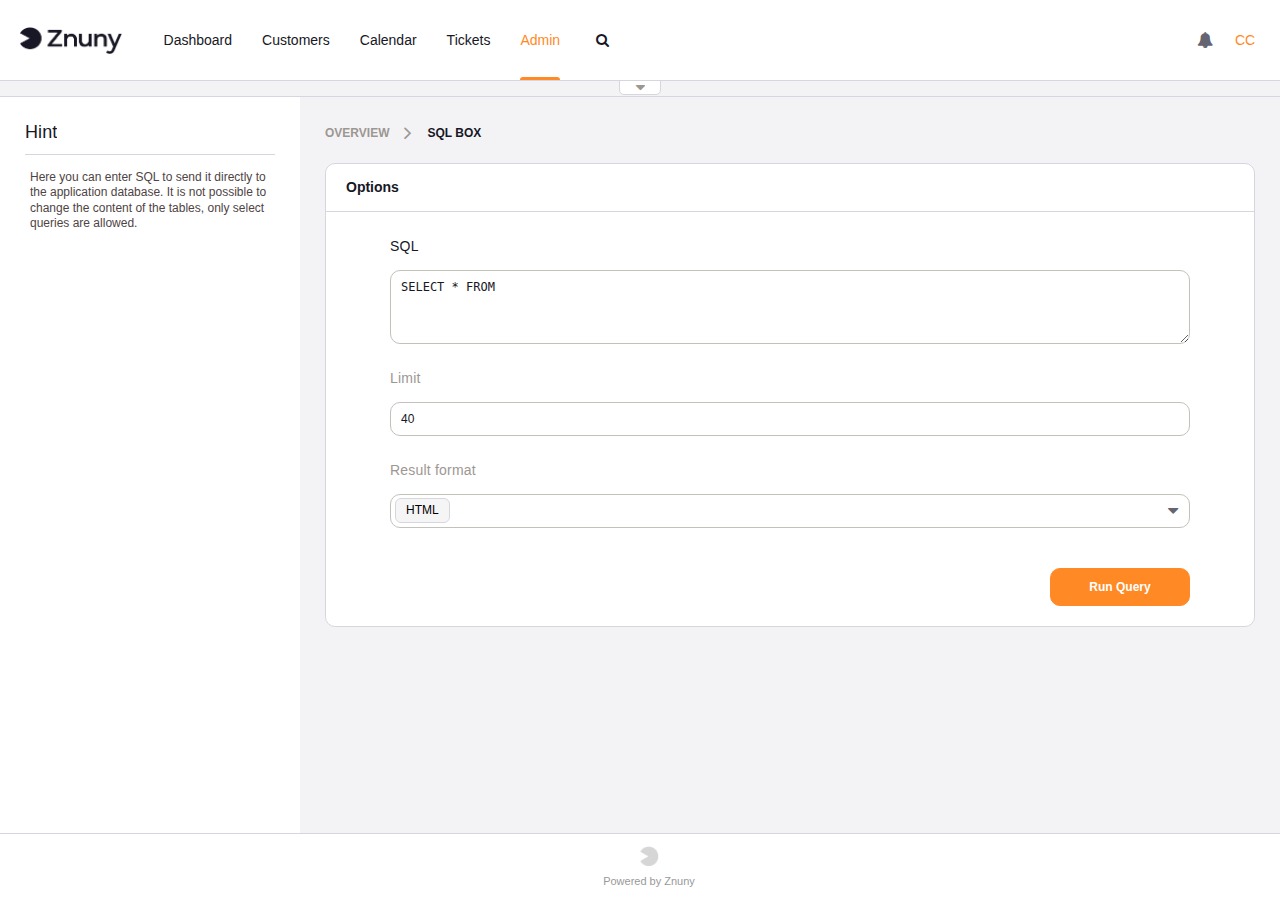Click the Result format label
The width and height of the screenshot is (1280, 900).
pyautogui.click(x=433, y=470)
